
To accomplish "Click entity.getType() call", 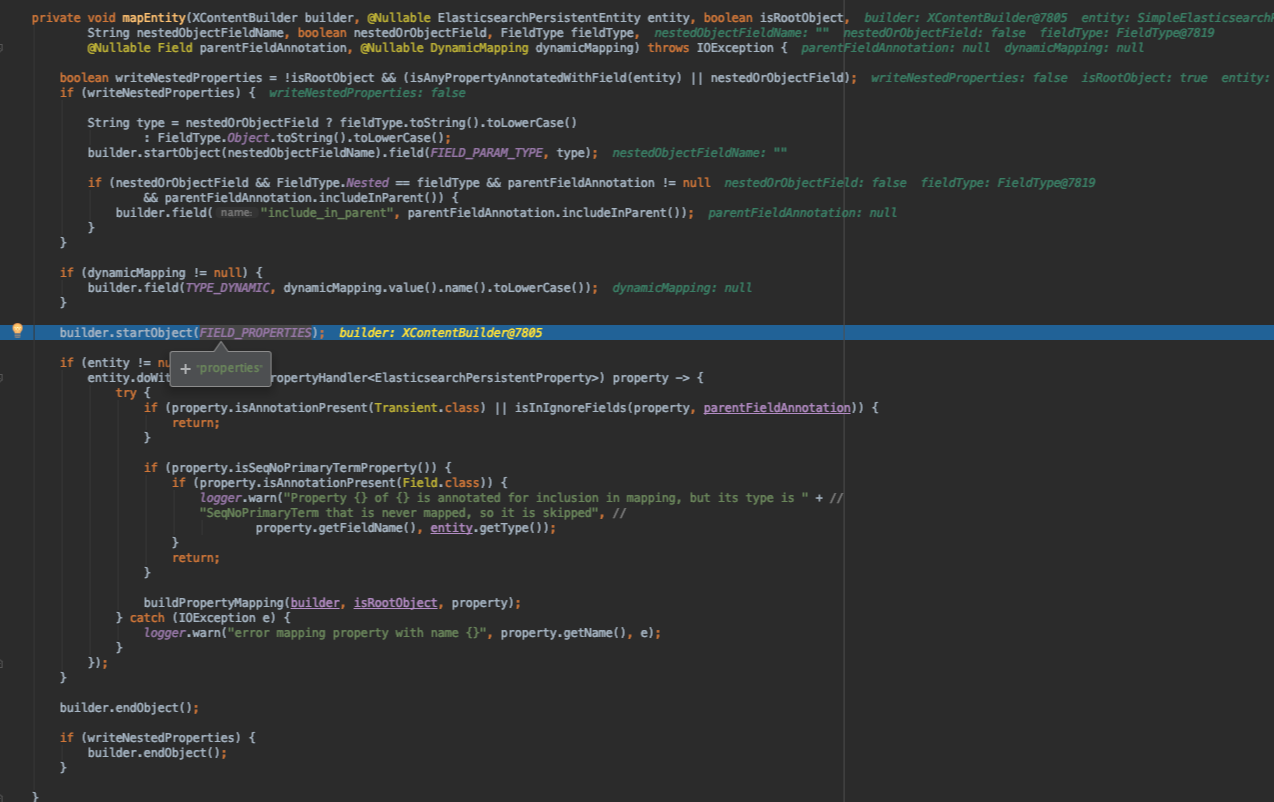I will (491, 528).
